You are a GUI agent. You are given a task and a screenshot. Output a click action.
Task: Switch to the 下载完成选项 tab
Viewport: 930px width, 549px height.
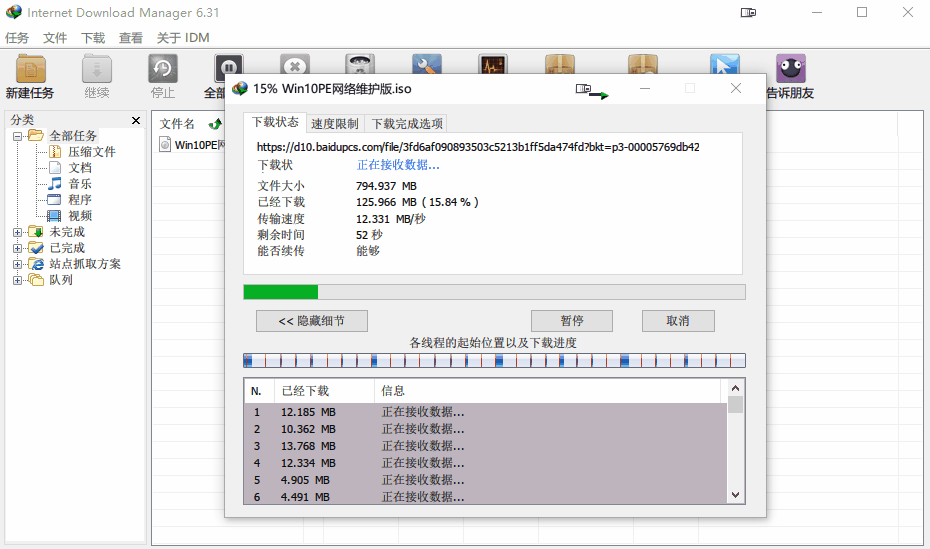[407, 124]
